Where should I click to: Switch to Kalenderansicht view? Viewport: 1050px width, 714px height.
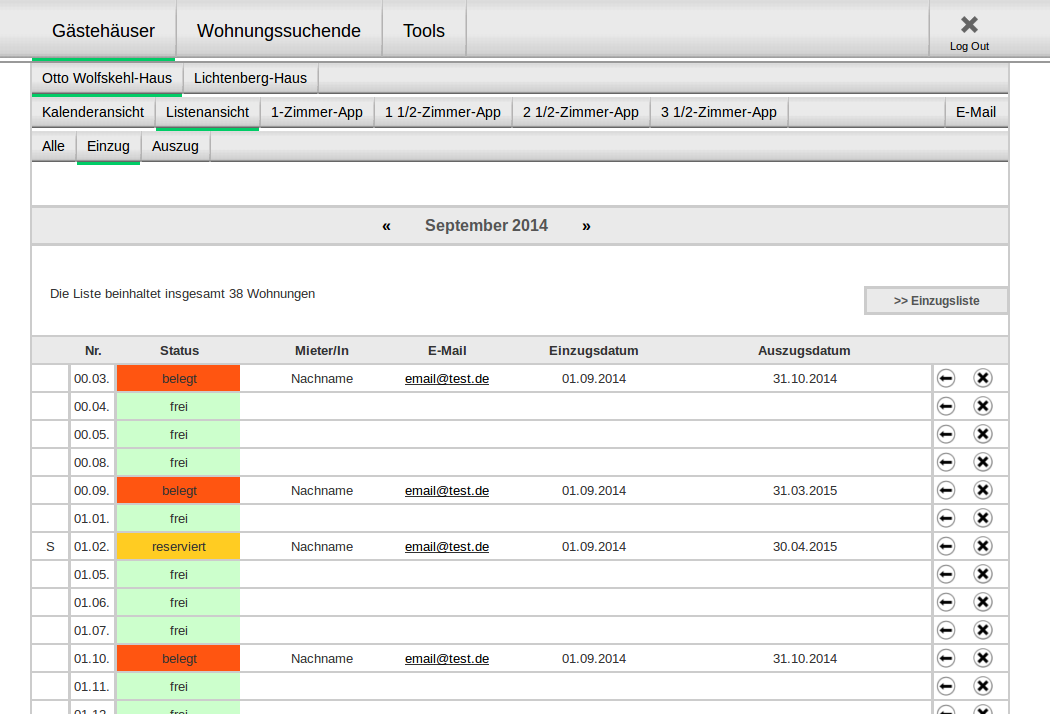[x=93, y=112]
